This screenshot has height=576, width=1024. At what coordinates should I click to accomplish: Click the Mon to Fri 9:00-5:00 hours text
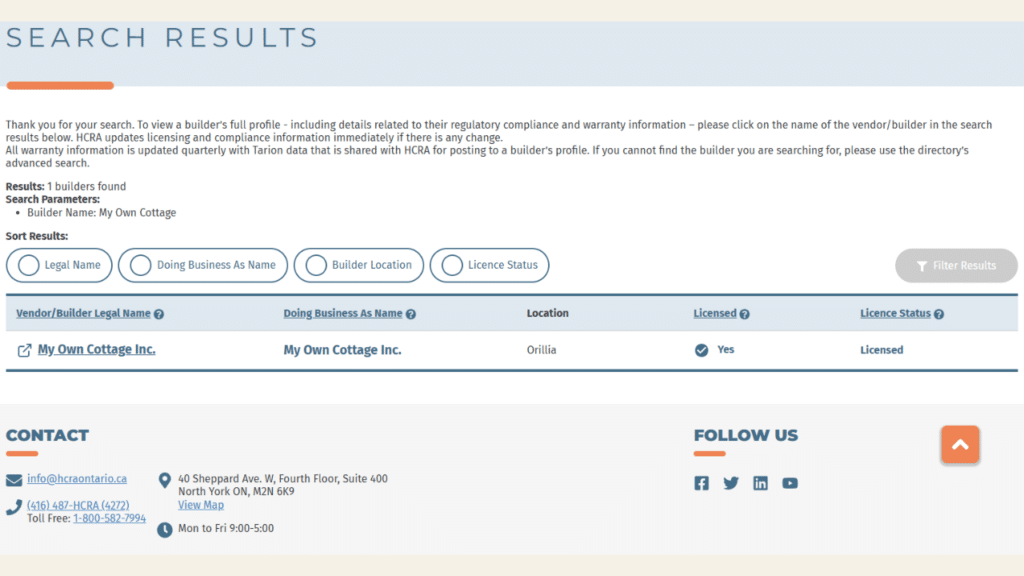pyautogui.click(x=226, y=528)
